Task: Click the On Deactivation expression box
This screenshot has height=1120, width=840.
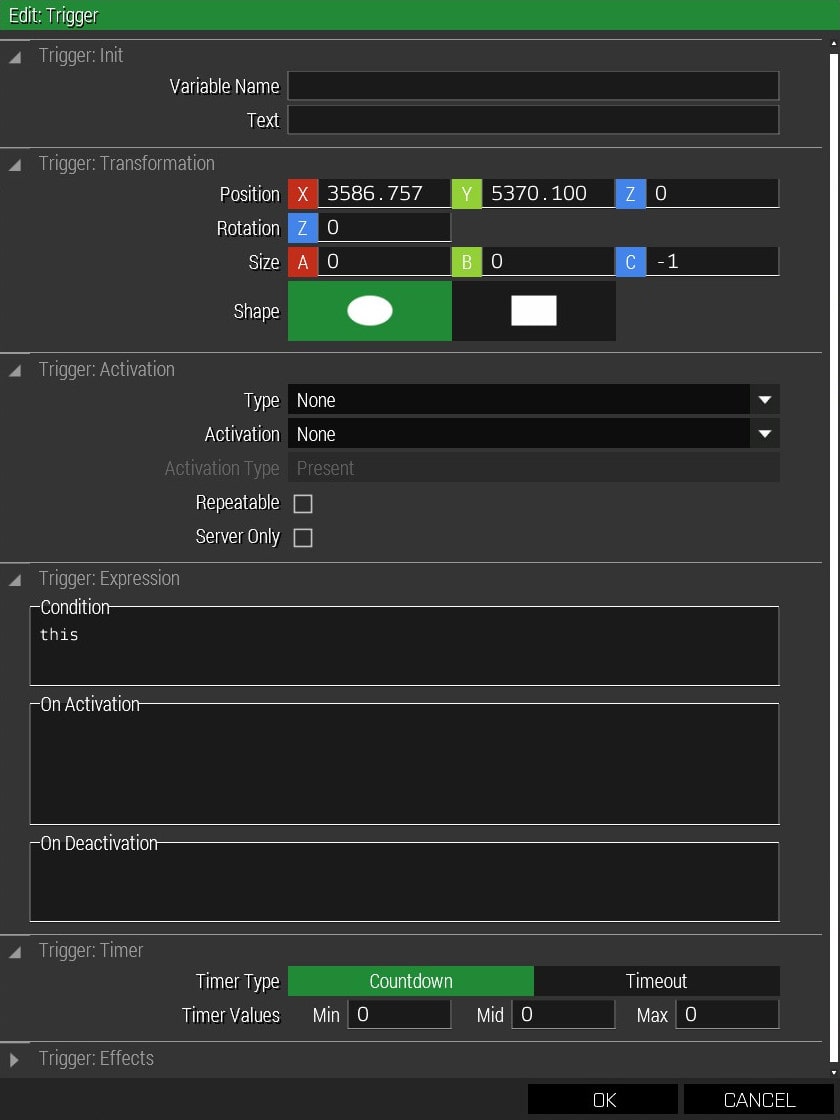Action: (404, 882)
